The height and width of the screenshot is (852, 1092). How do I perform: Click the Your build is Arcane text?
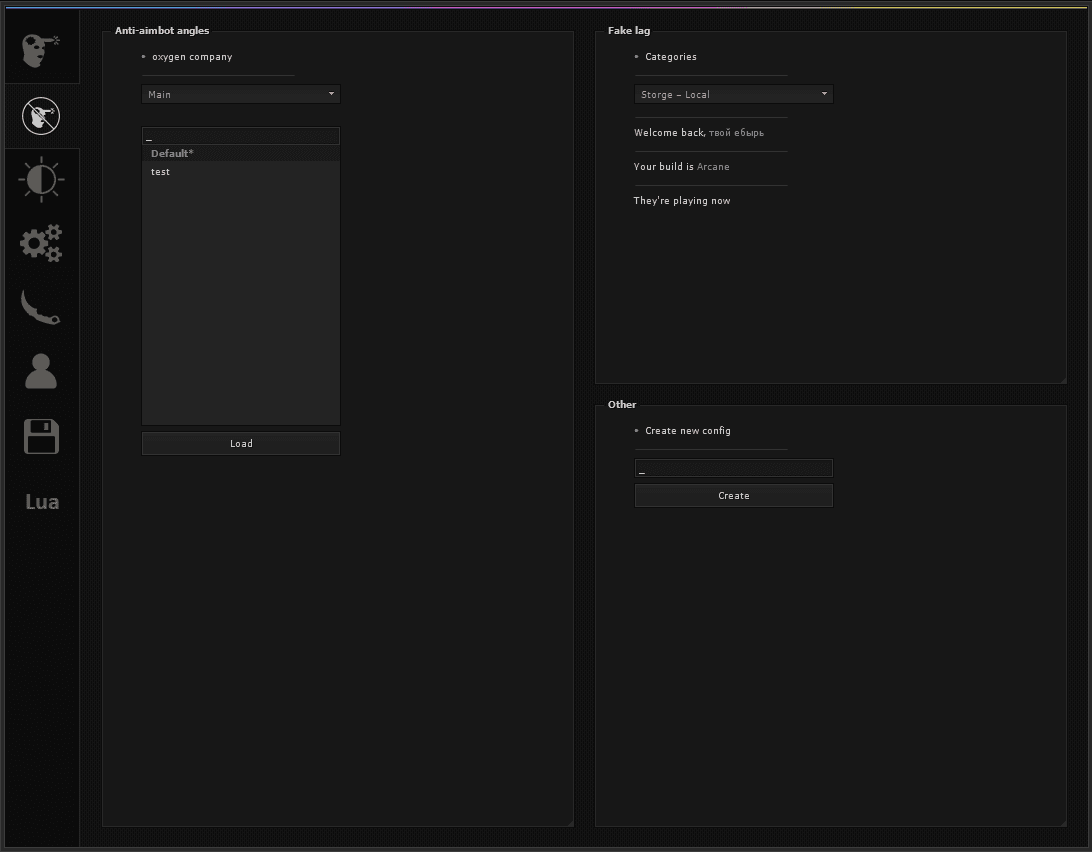tap(682, 166)
